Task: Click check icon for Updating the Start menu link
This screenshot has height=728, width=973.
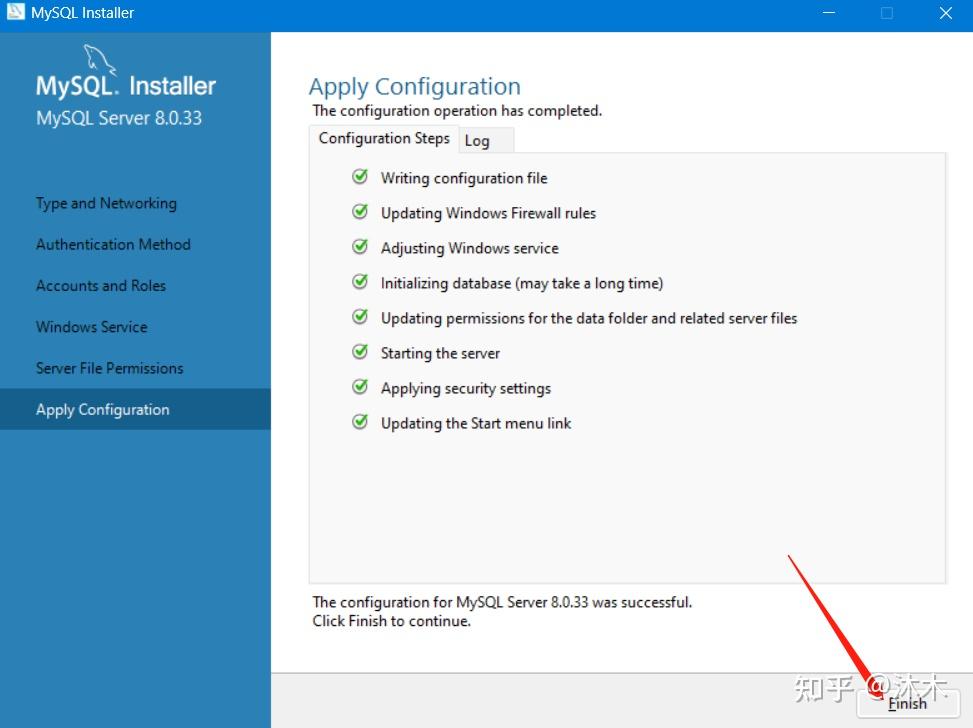Action: pyautogui.click(x=360, y=422)
